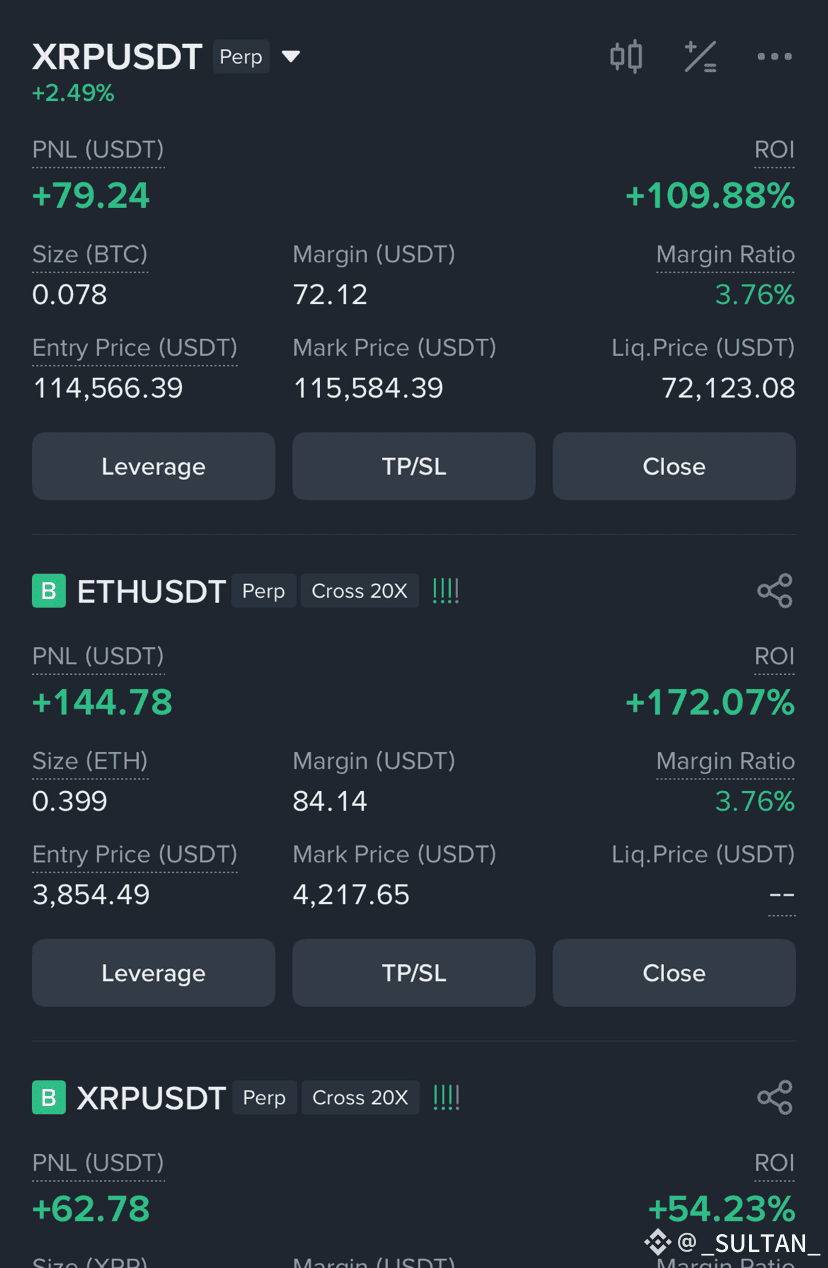Tap the XRPUSDT green signal bars indicator
Screen dimensions: 828x1268
tap(447, 1097)
